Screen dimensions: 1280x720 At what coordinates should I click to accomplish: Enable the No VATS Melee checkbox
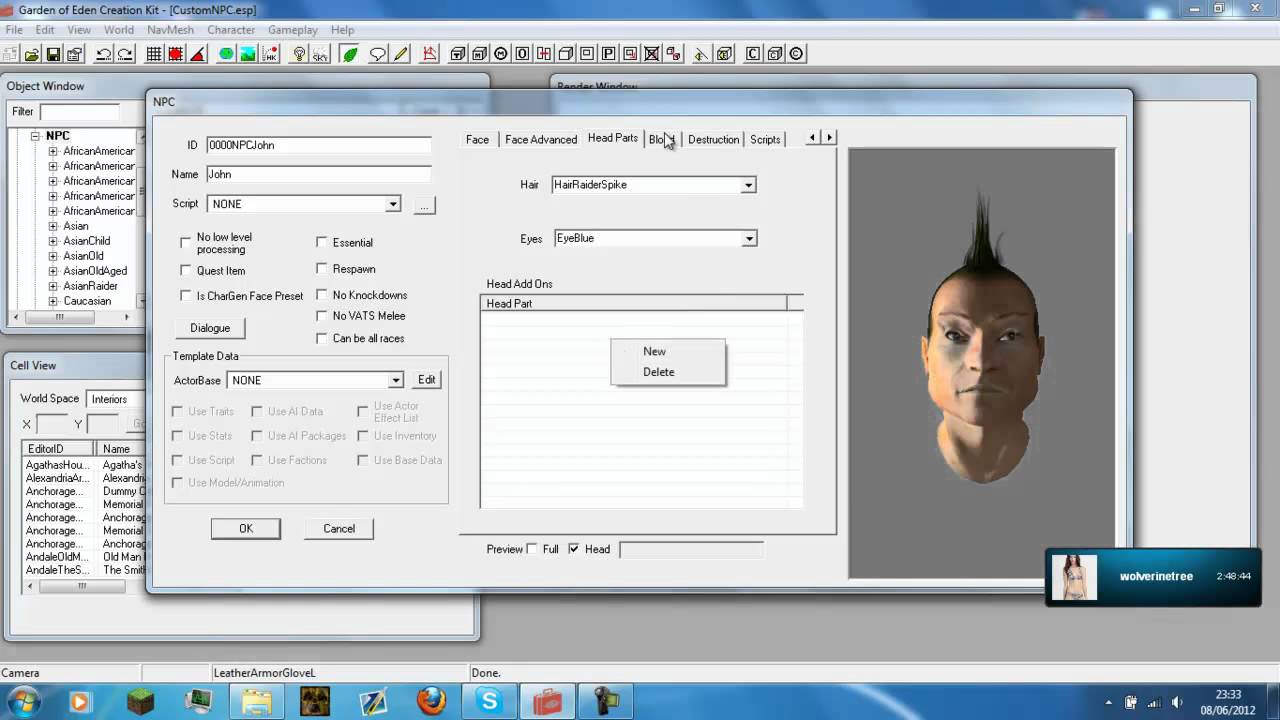tap(321, 315)
